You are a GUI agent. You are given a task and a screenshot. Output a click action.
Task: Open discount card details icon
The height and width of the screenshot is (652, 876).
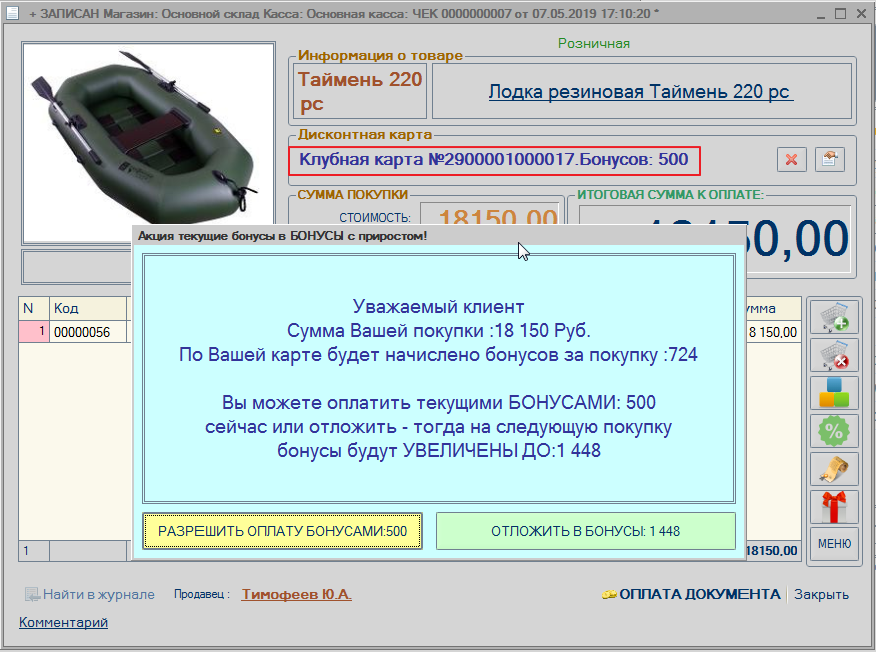(x=830, y=160)
